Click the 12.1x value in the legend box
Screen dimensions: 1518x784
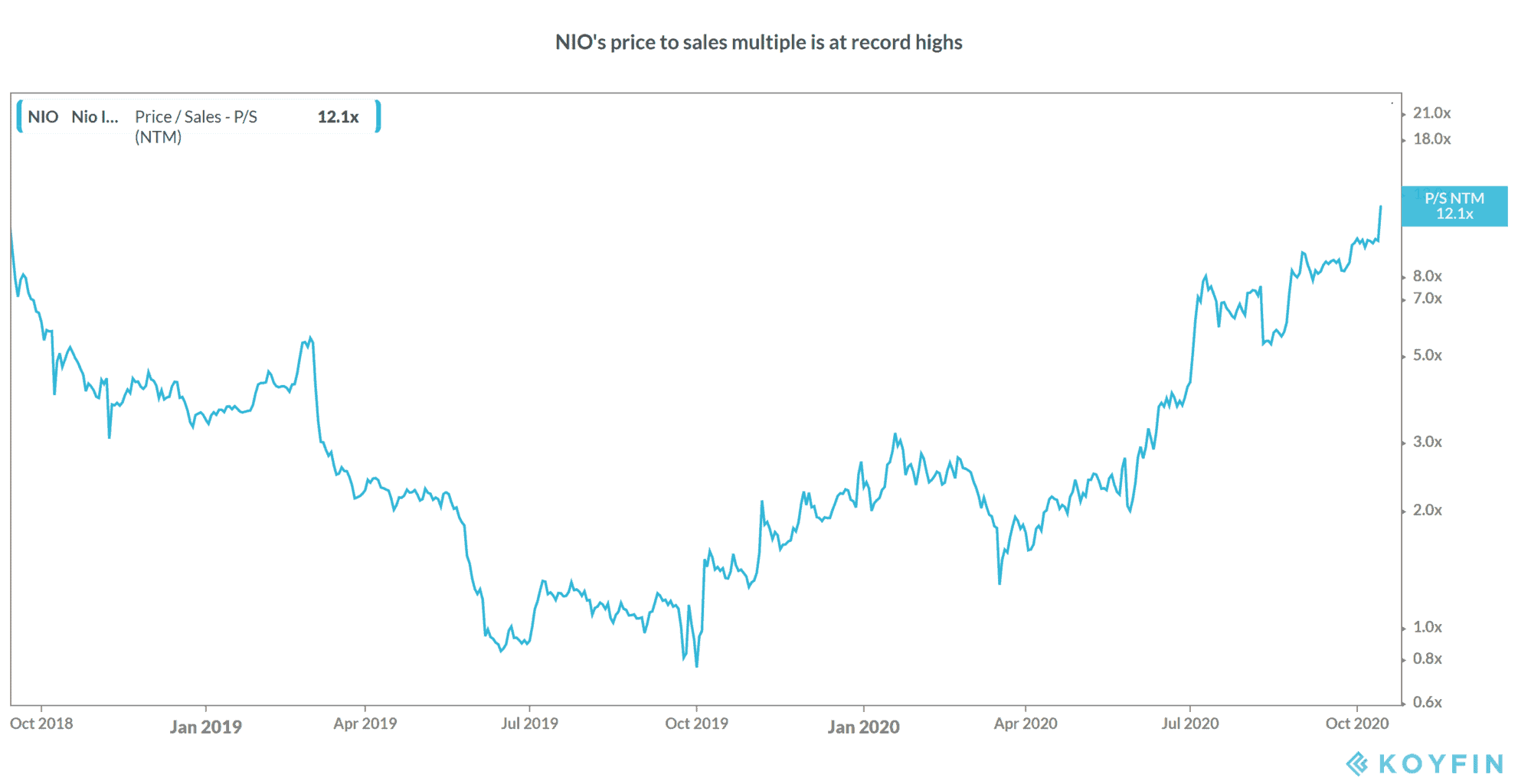[338, 116]
